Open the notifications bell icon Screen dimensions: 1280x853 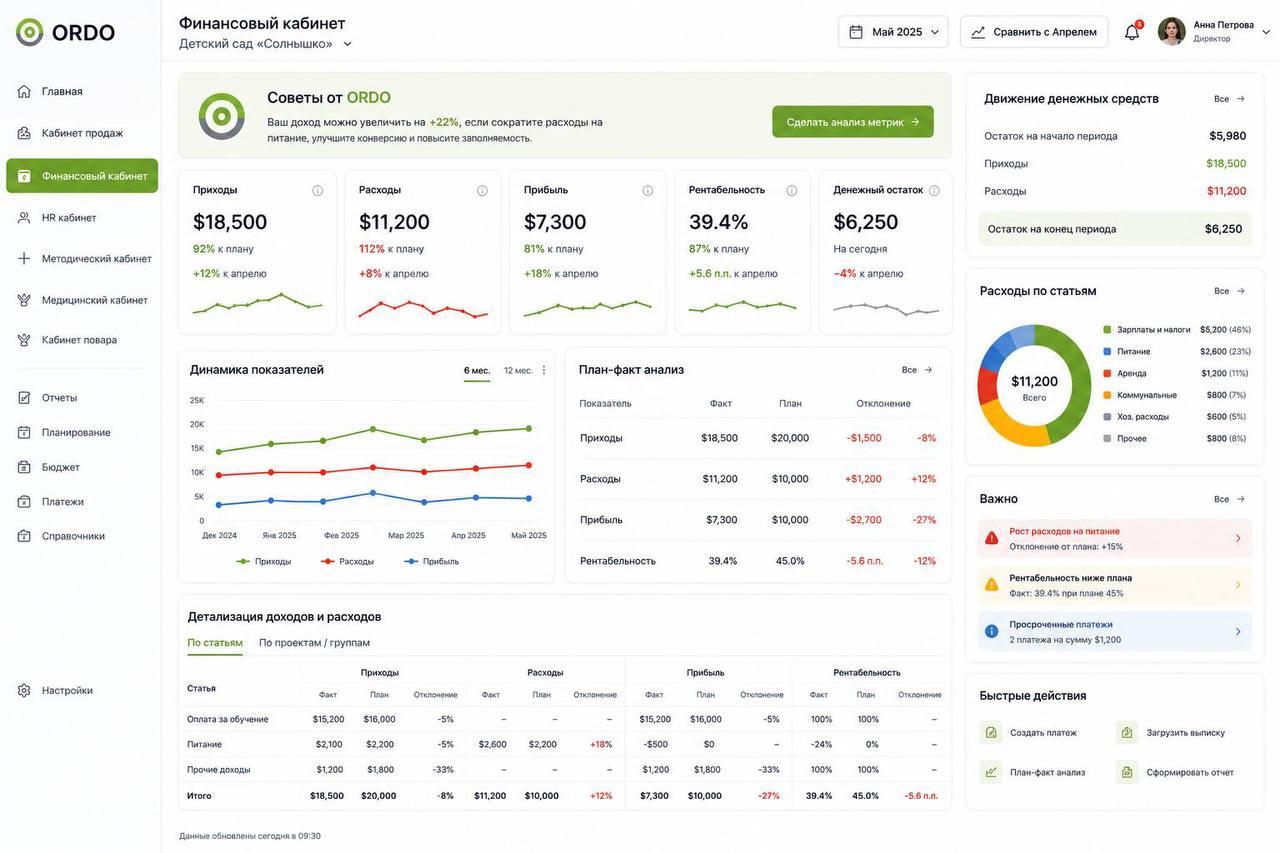pos(1132,32)
